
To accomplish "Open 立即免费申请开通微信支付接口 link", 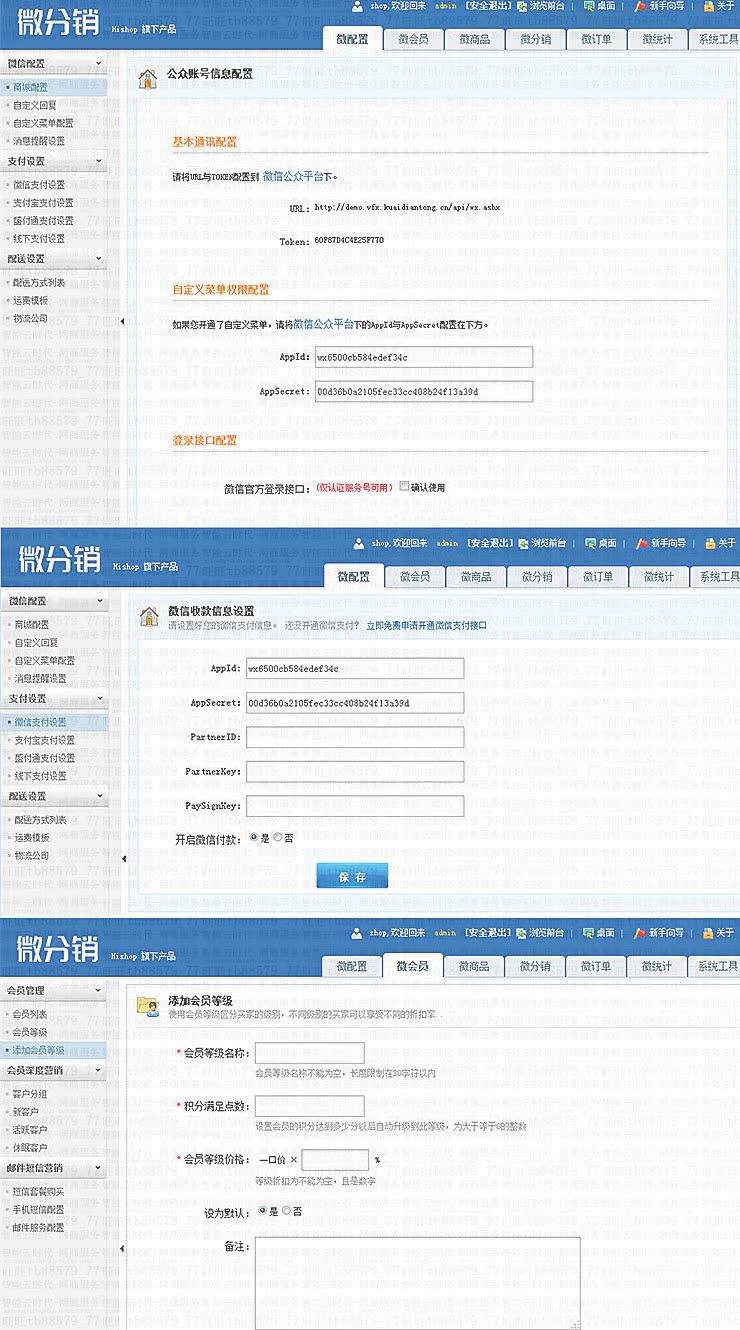I will 426,625.
